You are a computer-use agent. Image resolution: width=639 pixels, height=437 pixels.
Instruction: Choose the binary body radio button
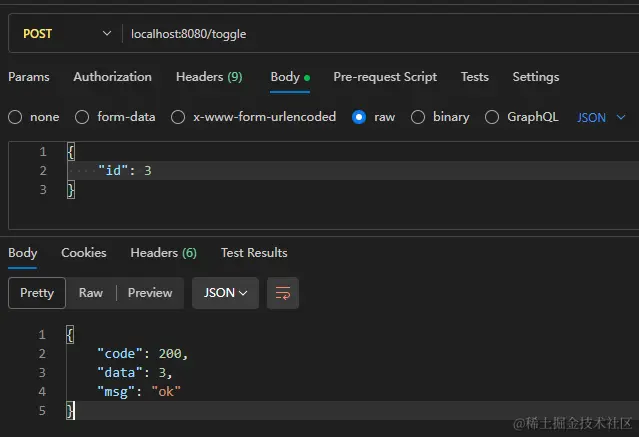[x=418, y=117]
